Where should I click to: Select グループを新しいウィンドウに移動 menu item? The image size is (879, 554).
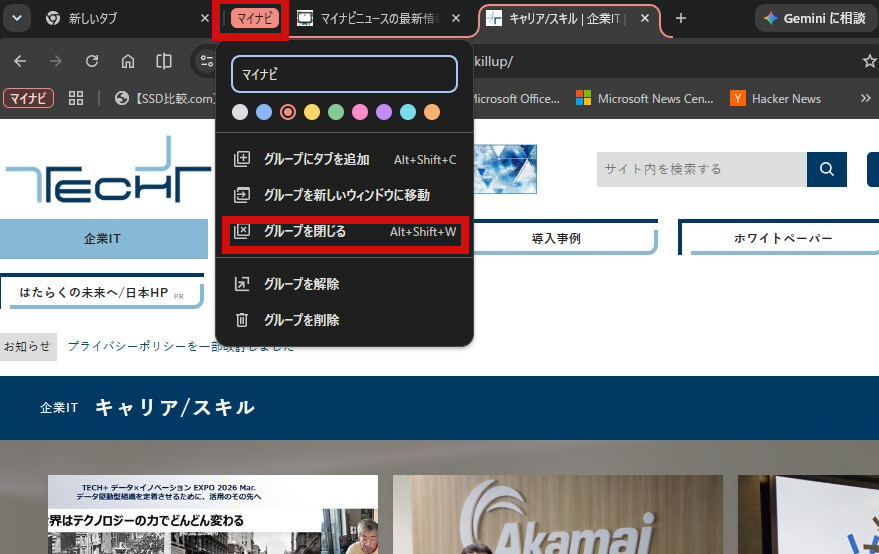coord(344,195)
